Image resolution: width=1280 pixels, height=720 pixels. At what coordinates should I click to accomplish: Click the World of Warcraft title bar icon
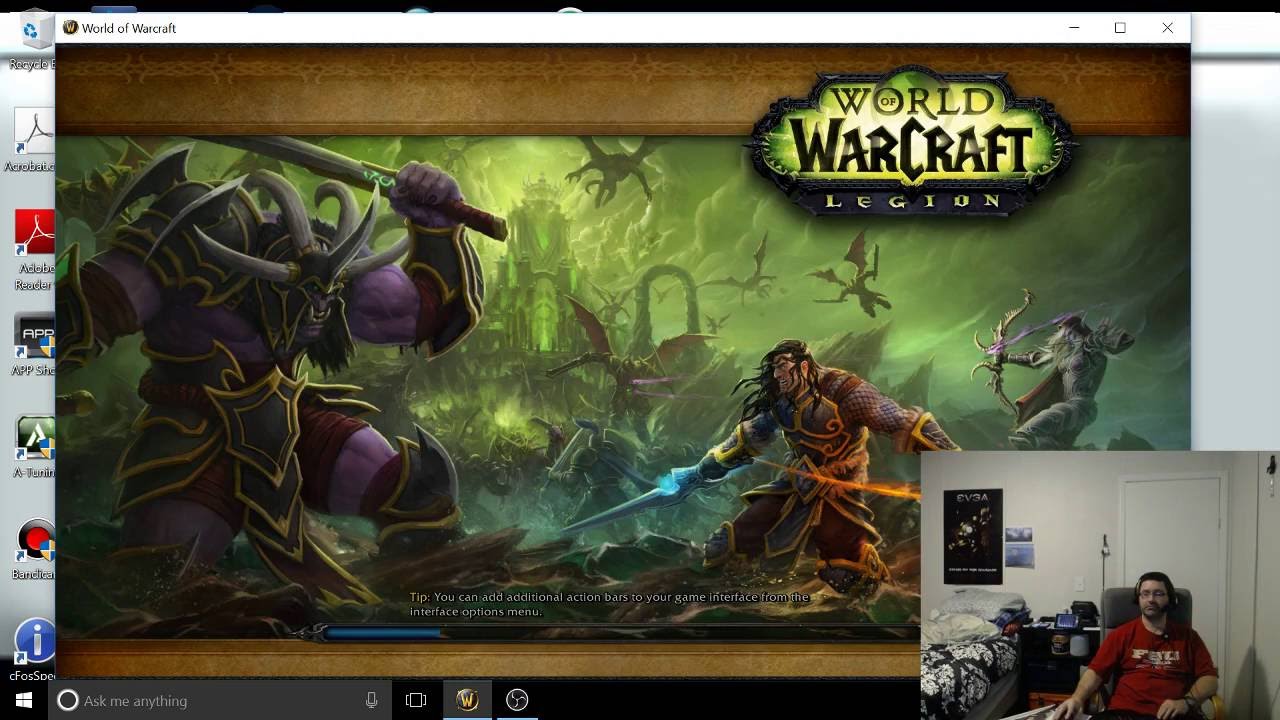pyautogui.click(x=70, y=28)
